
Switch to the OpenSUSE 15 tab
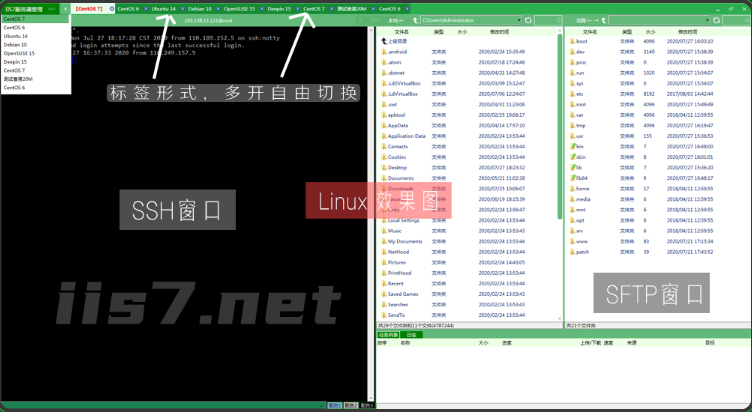[x=239, y=9]
